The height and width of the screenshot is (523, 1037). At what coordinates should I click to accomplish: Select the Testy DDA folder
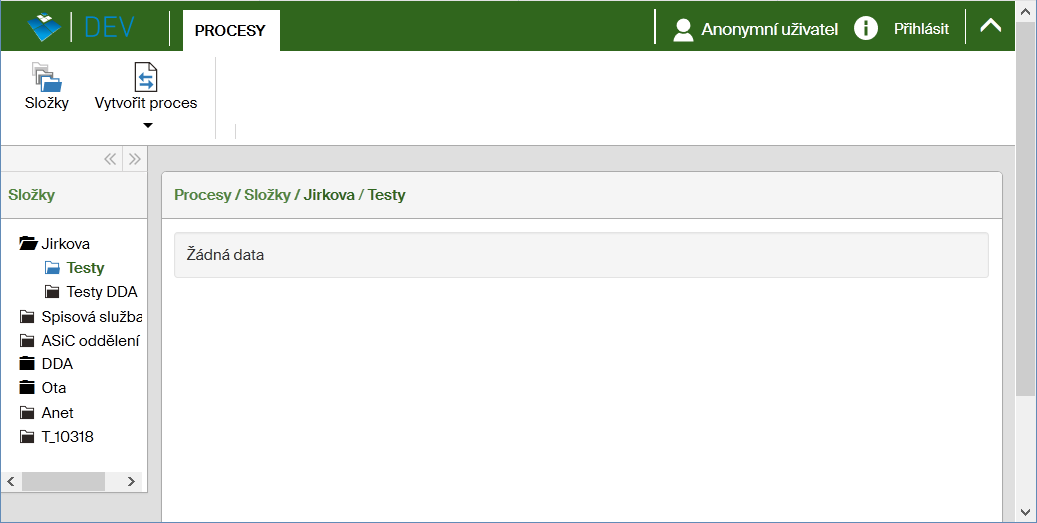coord(101,292)
